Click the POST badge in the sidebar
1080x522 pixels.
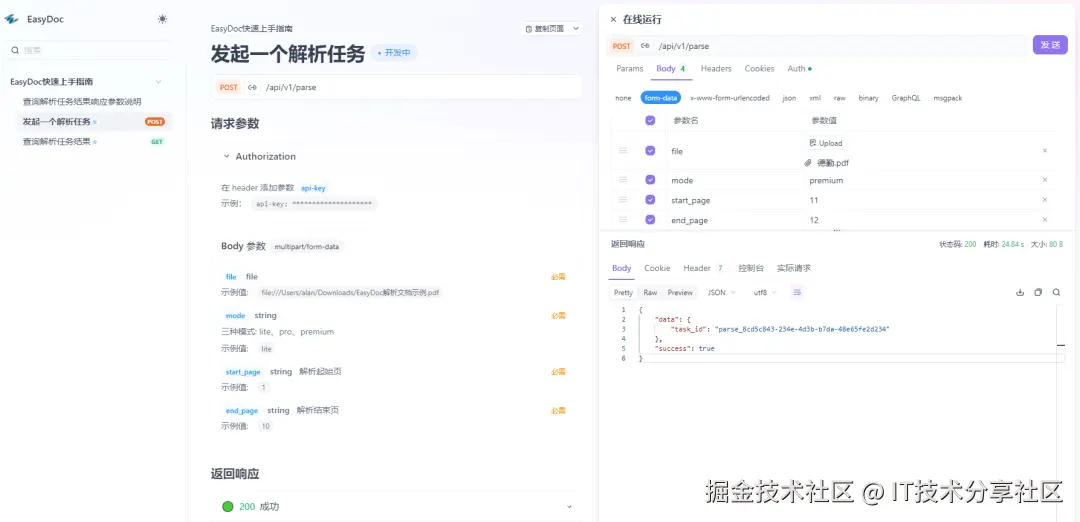point(155,122)
